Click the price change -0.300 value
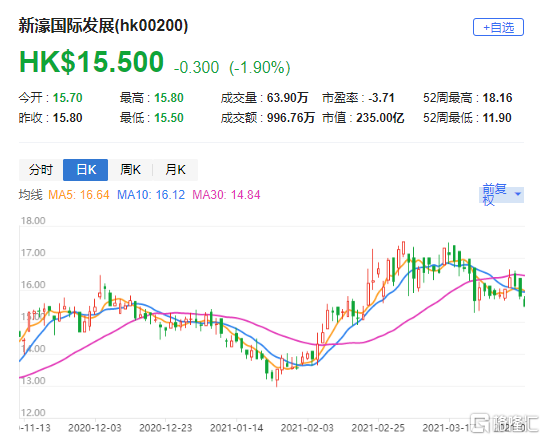The width and height of the screenshot is (545, 440). (196, 67)
